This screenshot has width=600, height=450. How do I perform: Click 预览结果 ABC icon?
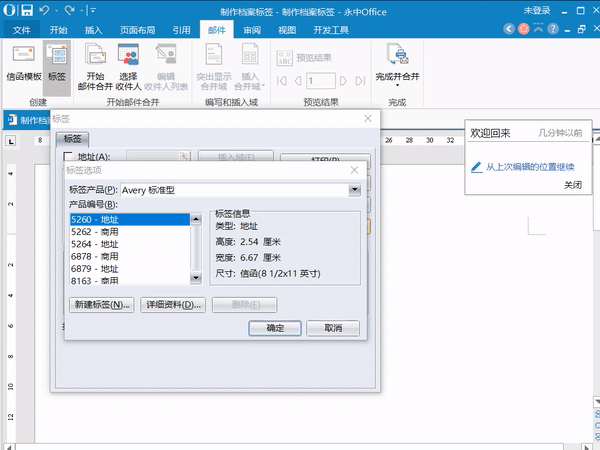[284, 58]
